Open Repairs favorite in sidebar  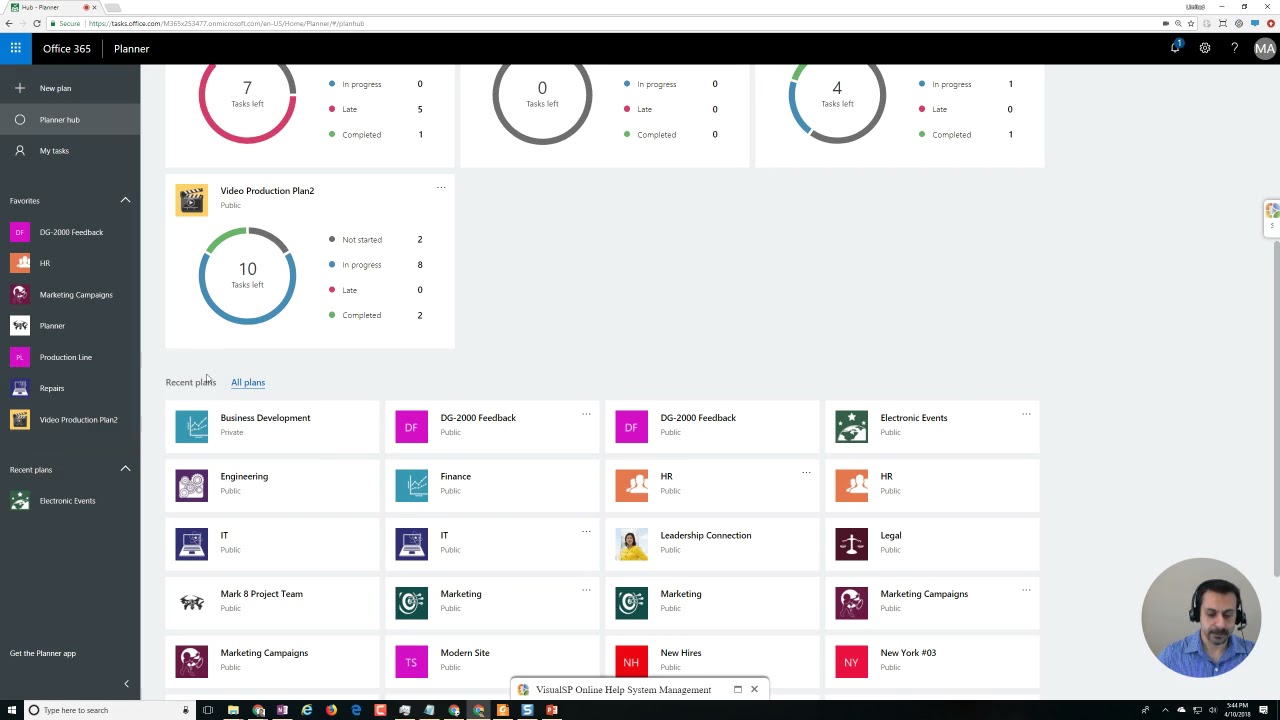[x=70, y=388]
